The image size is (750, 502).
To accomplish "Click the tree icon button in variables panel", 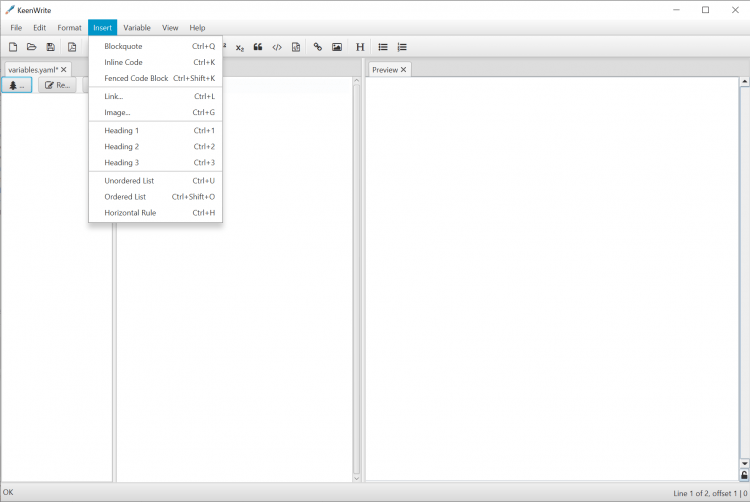I will (x=17, y=85).
